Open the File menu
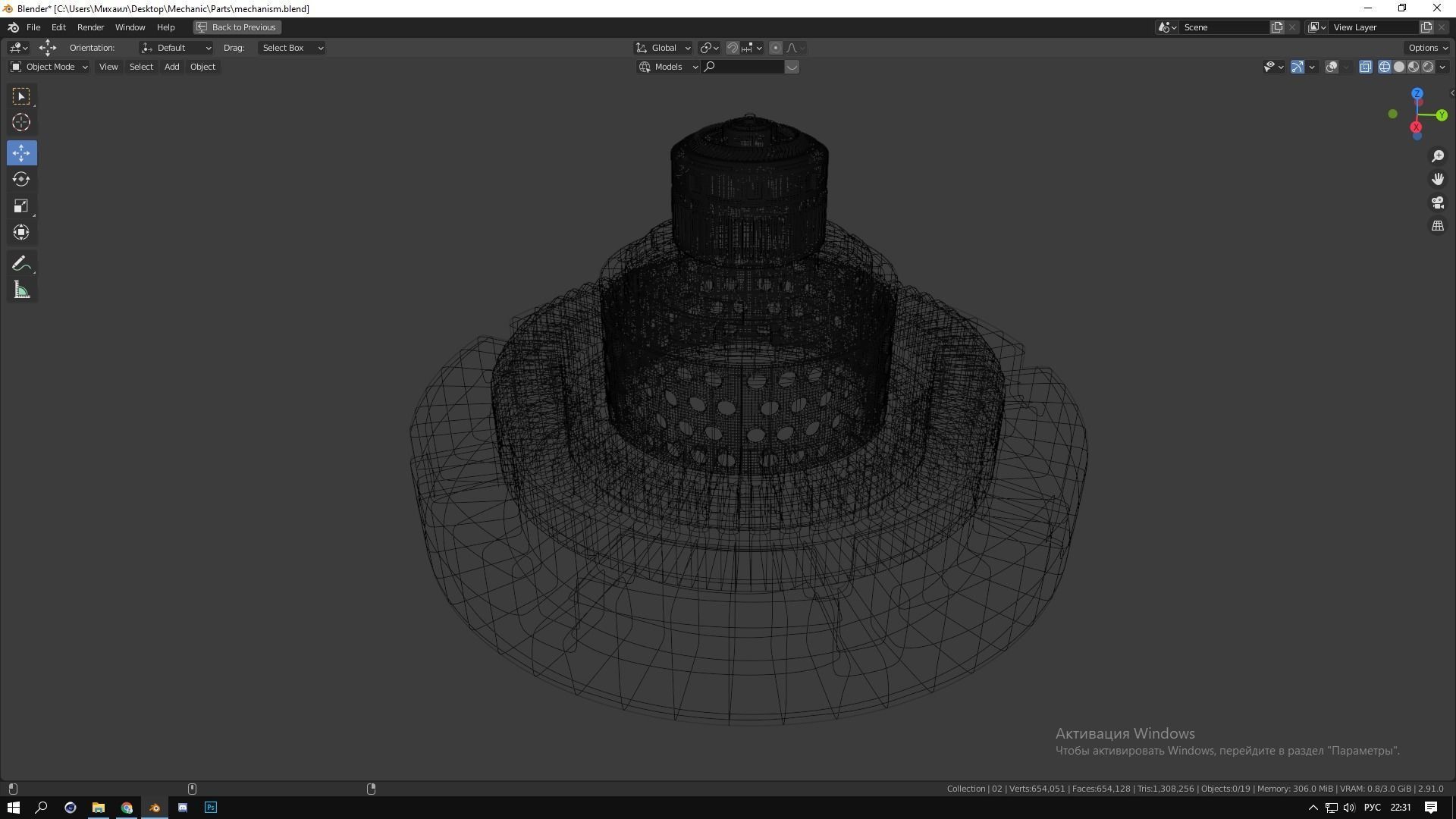The image size is (1456, 819). pos(33,27)
